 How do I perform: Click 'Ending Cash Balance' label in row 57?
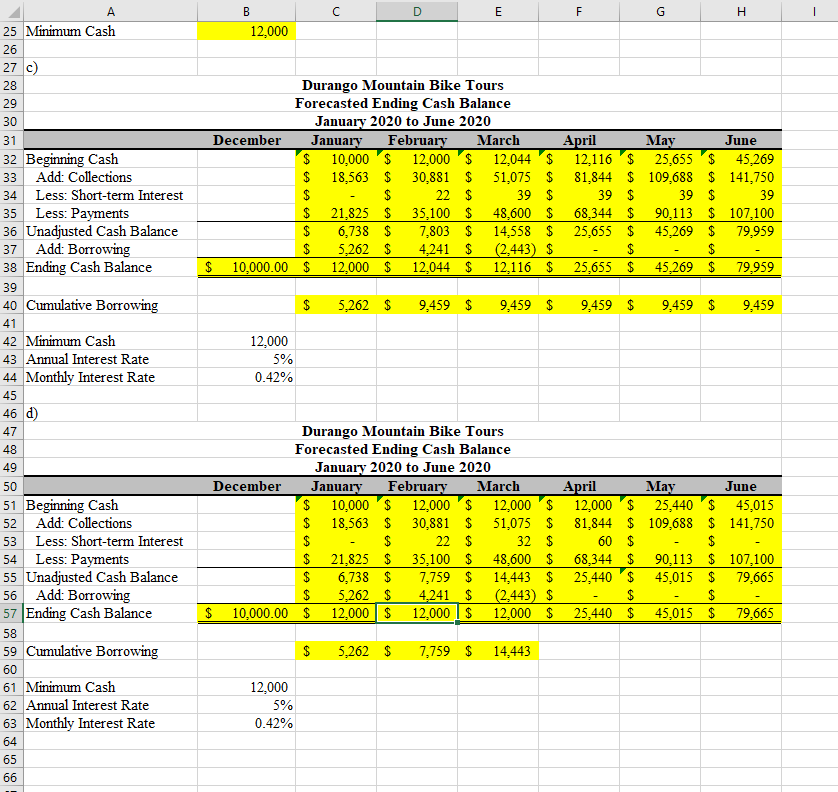click(89, 613)
